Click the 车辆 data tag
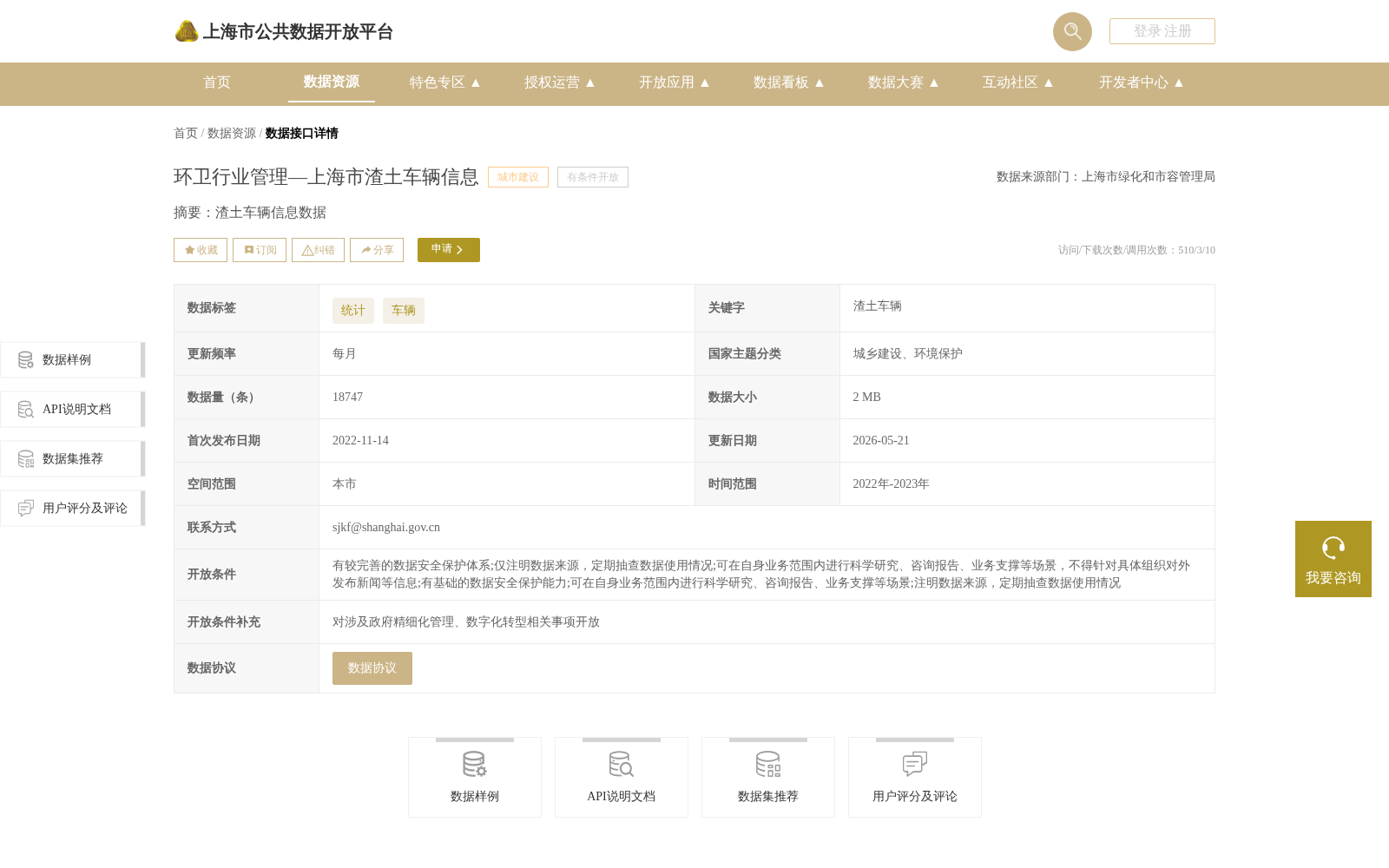Viewport: 1389px width, 868px height. click(404, 311)
